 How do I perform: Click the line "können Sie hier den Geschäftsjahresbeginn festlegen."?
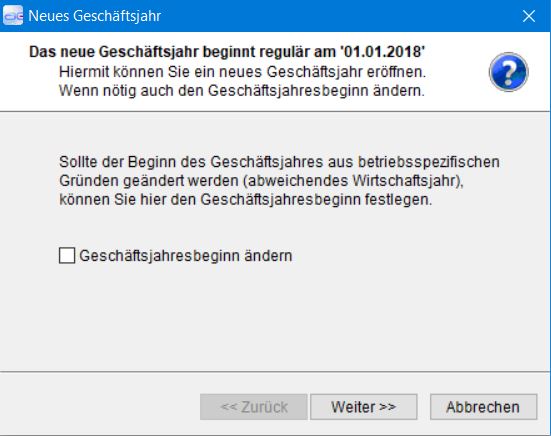coord(246,200)
